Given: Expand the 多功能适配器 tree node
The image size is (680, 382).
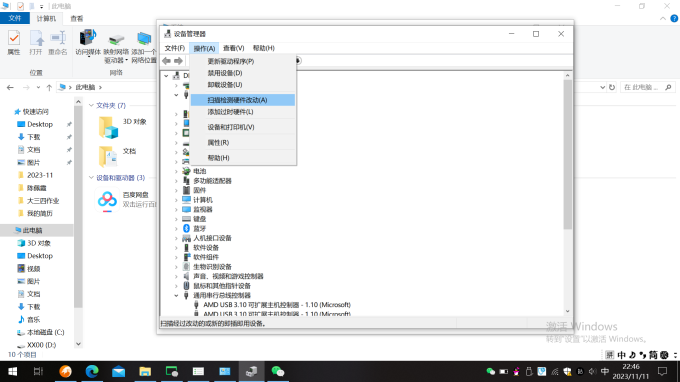Looking at the screenshot, I should click(x=176, y=181).
